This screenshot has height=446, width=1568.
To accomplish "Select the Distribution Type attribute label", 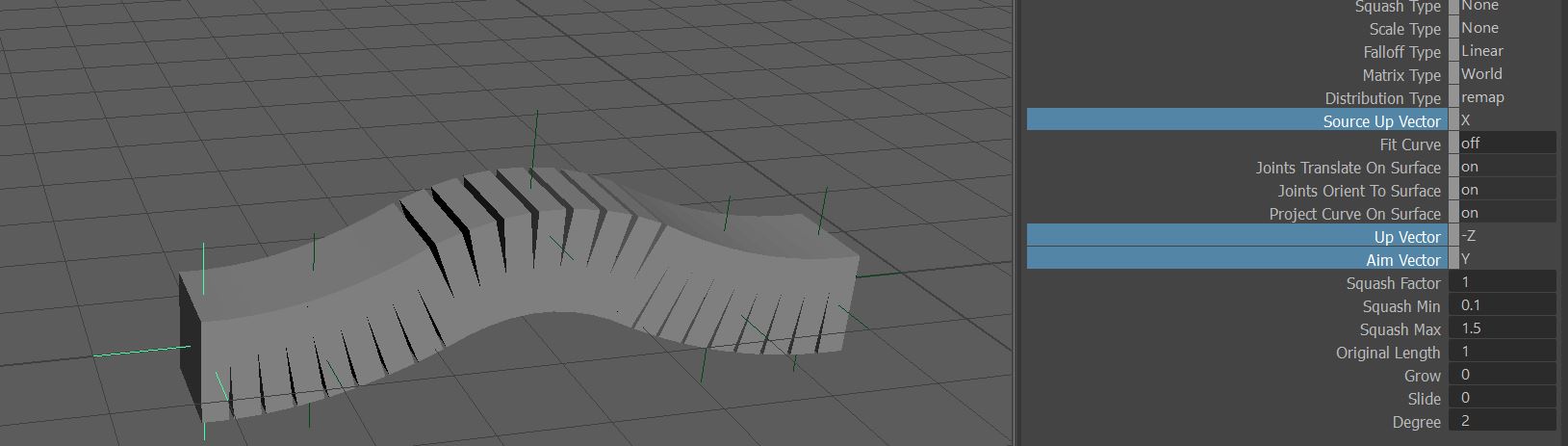I will [1382, 98].
